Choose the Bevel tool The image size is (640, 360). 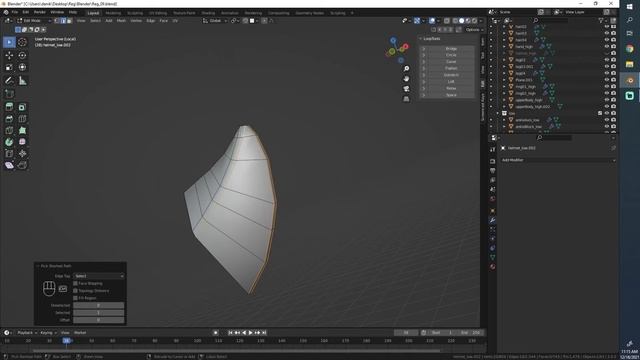click(9, 119)
